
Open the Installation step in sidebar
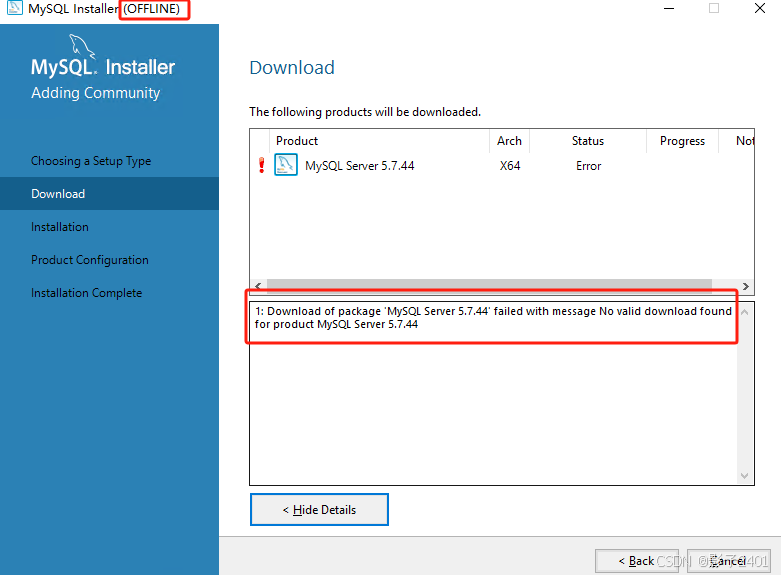pos(60,227)
